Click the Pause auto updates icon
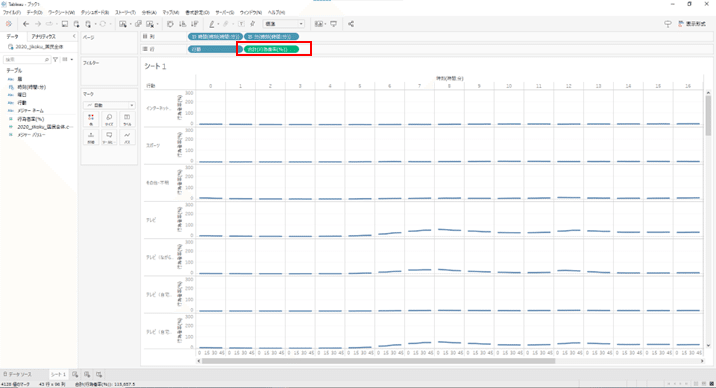The width and height of the screenshot is (716, 388). pos(89,24)
